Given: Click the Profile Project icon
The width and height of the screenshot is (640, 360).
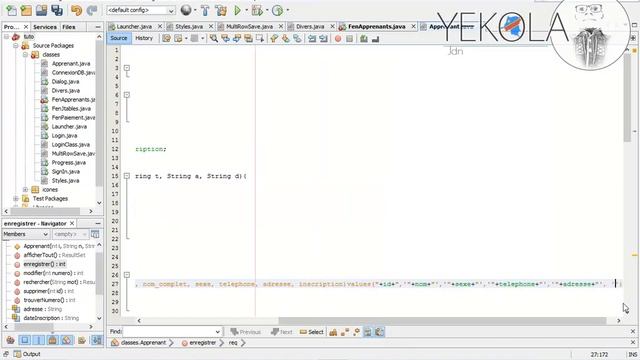Looking at the screenshot, I should 278,10.
